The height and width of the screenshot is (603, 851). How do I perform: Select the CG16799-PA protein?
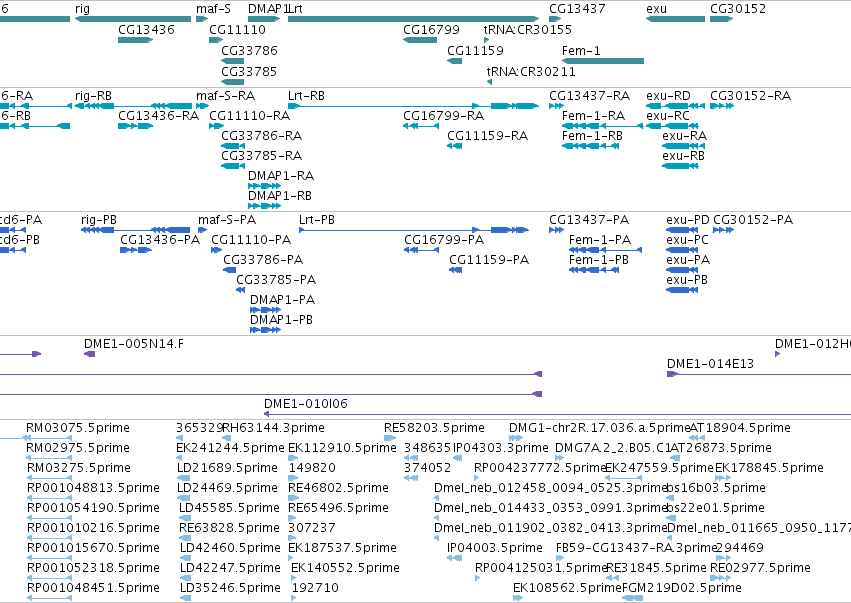coord(421,250)
